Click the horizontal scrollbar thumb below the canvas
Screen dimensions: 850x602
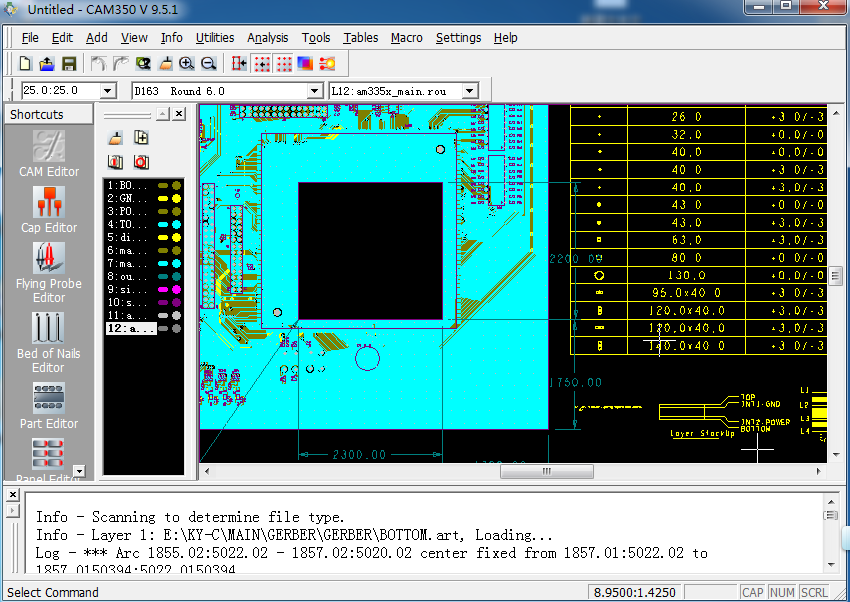tap(546, 471)
